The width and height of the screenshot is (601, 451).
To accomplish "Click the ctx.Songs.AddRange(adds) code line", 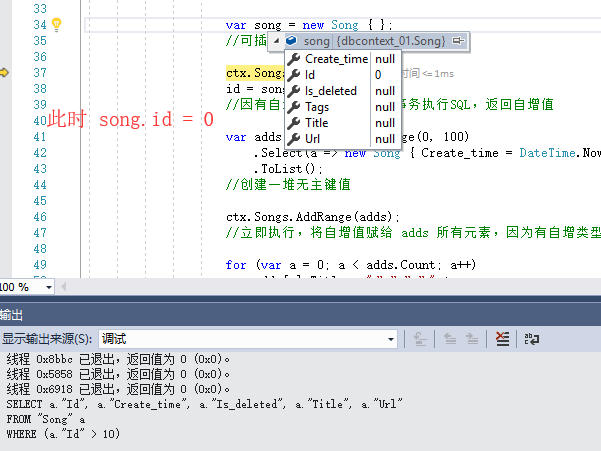I will [x=312, y=217].
